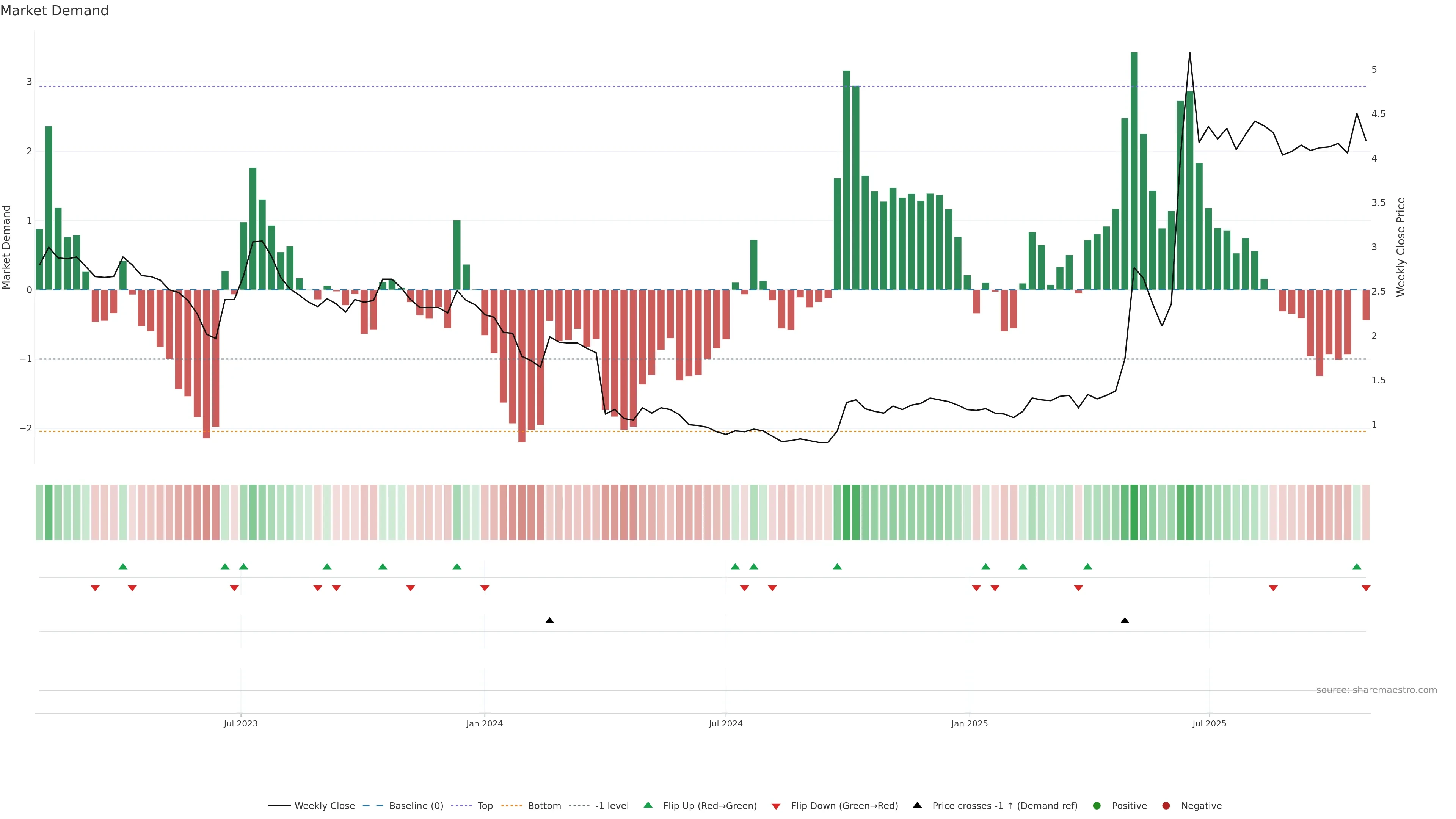
Task: Click the green Positive legend dot
Action: coord(1097,806)
